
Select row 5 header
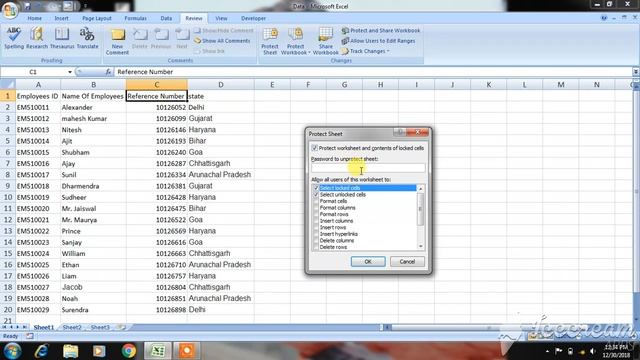click(x=8, y=141)
